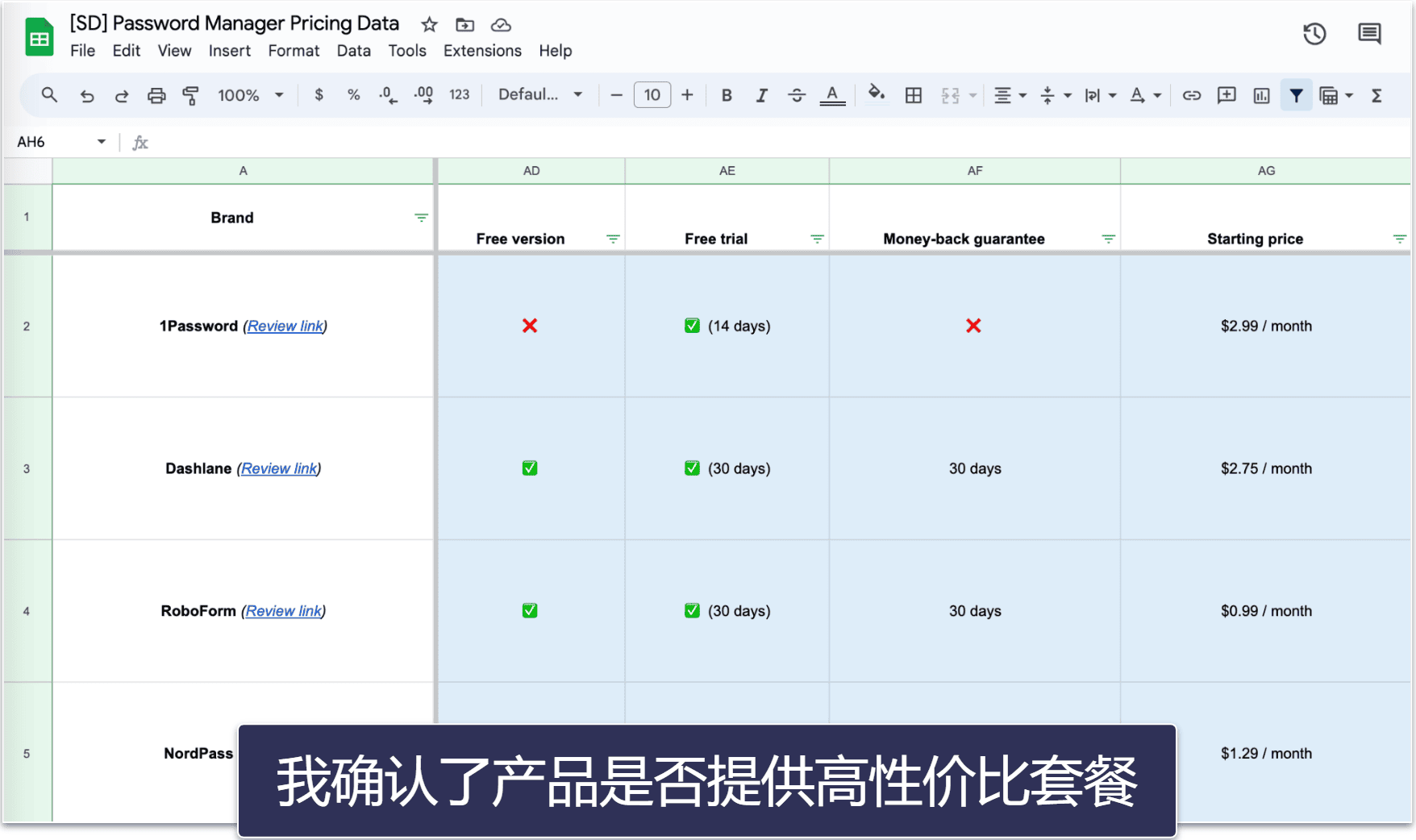Print the spreadsheet
This screenshot has width=1416, height=840.
[156, 96]
